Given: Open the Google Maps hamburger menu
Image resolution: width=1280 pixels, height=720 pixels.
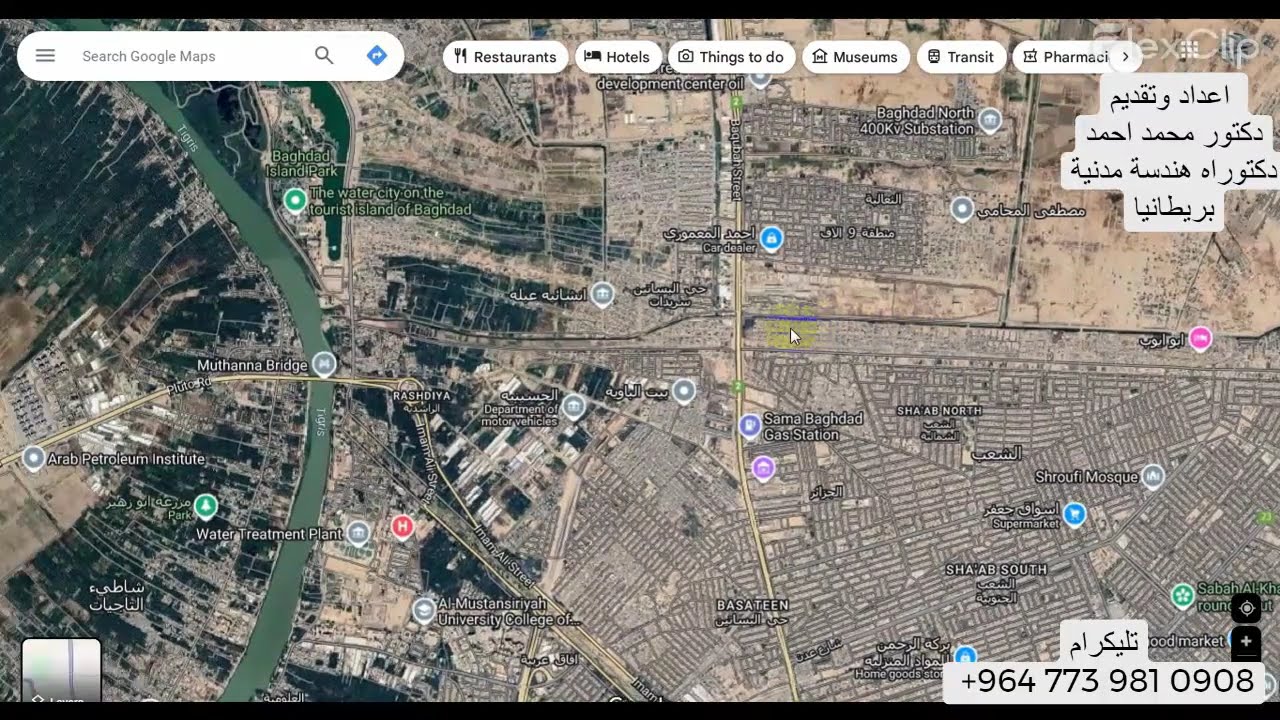Looking at the screenshot, I should [x=45, y=56].
